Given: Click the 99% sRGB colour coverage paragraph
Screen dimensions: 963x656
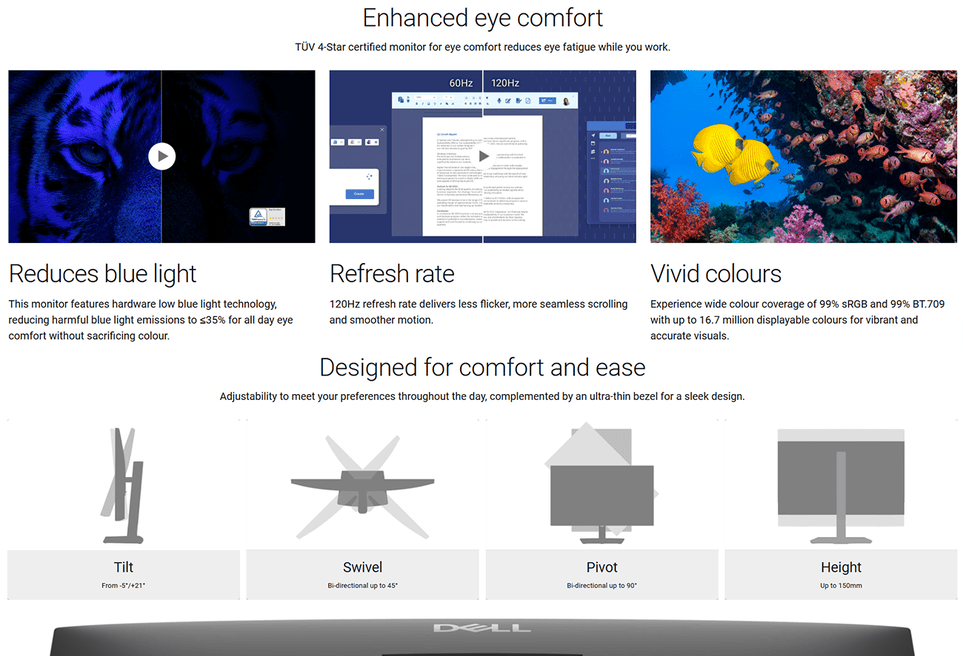Looking at the screenshot, I should [x=797, y=320].
